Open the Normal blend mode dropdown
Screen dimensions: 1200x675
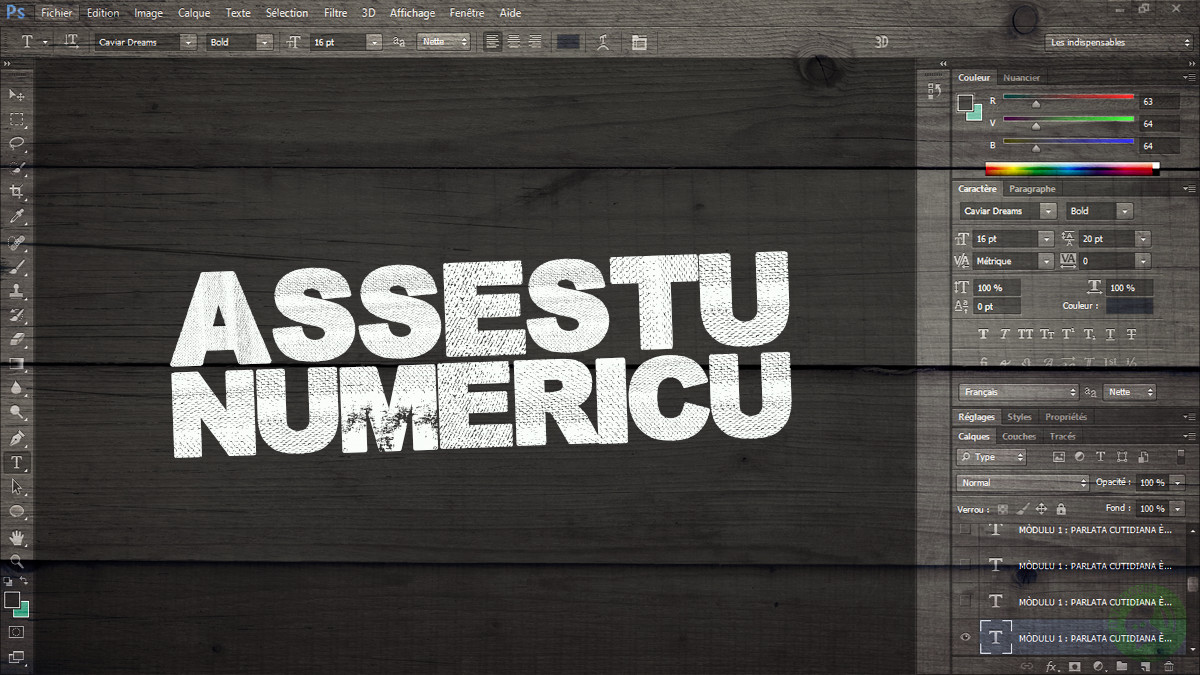pyautogui.click(x=1022, y=483)
